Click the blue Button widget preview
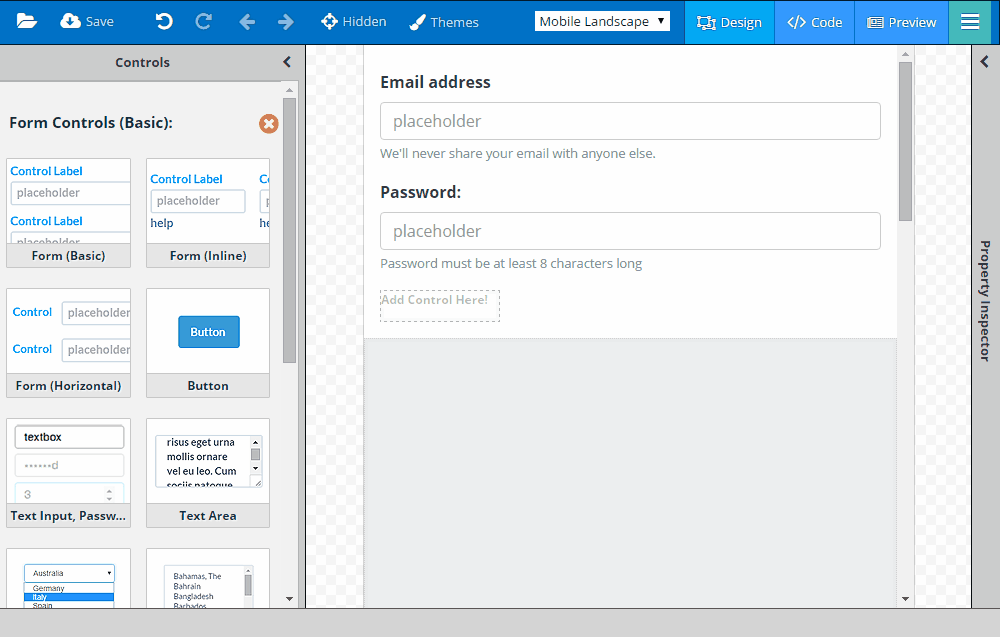The image size is (1000, 637). click(x=208, y=331)
